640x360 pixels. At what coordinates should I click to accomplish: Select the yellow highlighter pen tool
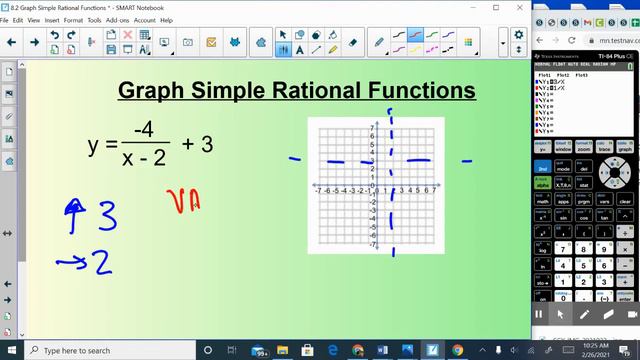pyautogui.click(x=333, y=50)
